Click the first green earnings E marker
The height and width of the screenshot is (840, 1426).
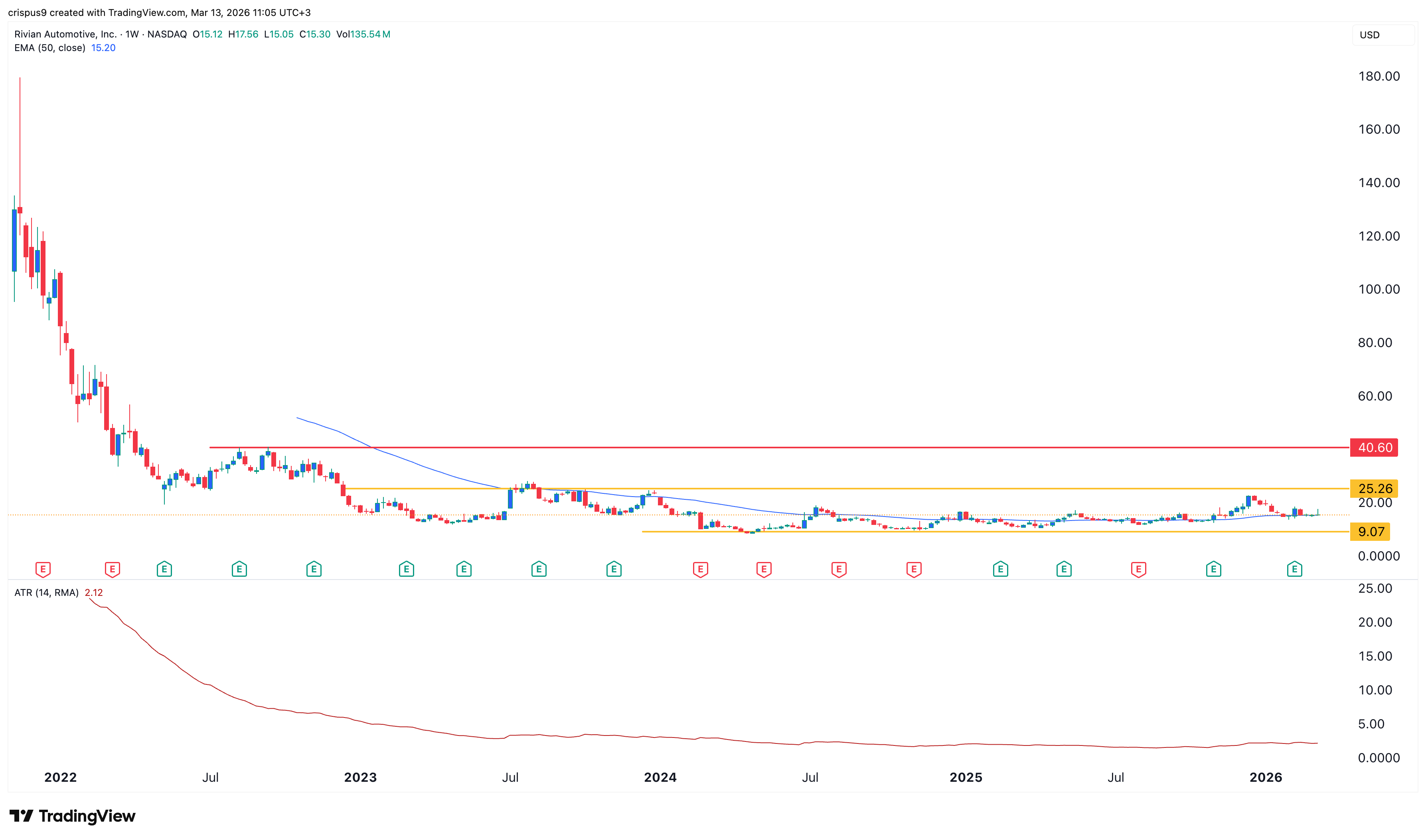pyautogui.click(x=164, y=569)
